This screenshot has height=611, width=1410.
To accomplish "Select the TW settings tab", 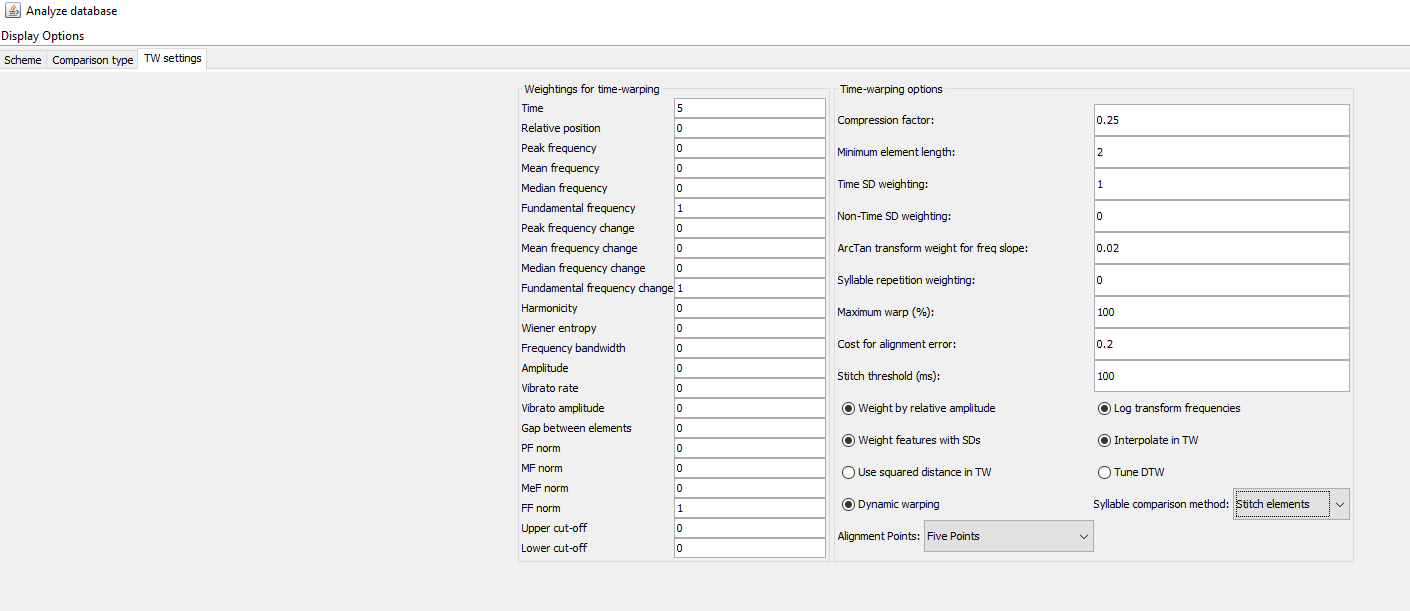I will click(x=173, y=59).
